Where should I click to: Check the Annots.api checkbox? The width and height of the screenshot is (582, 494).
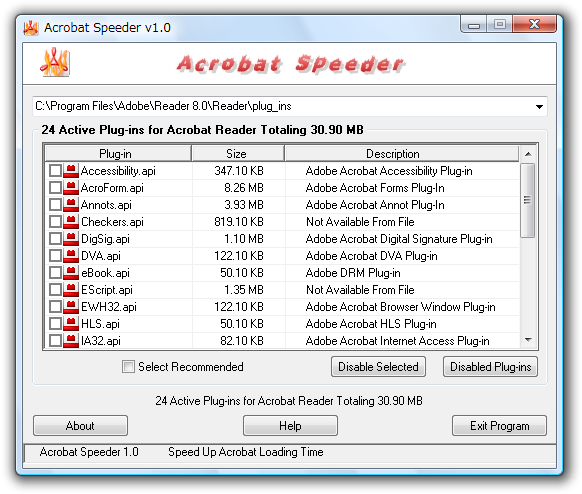click(x=55, y=205)
